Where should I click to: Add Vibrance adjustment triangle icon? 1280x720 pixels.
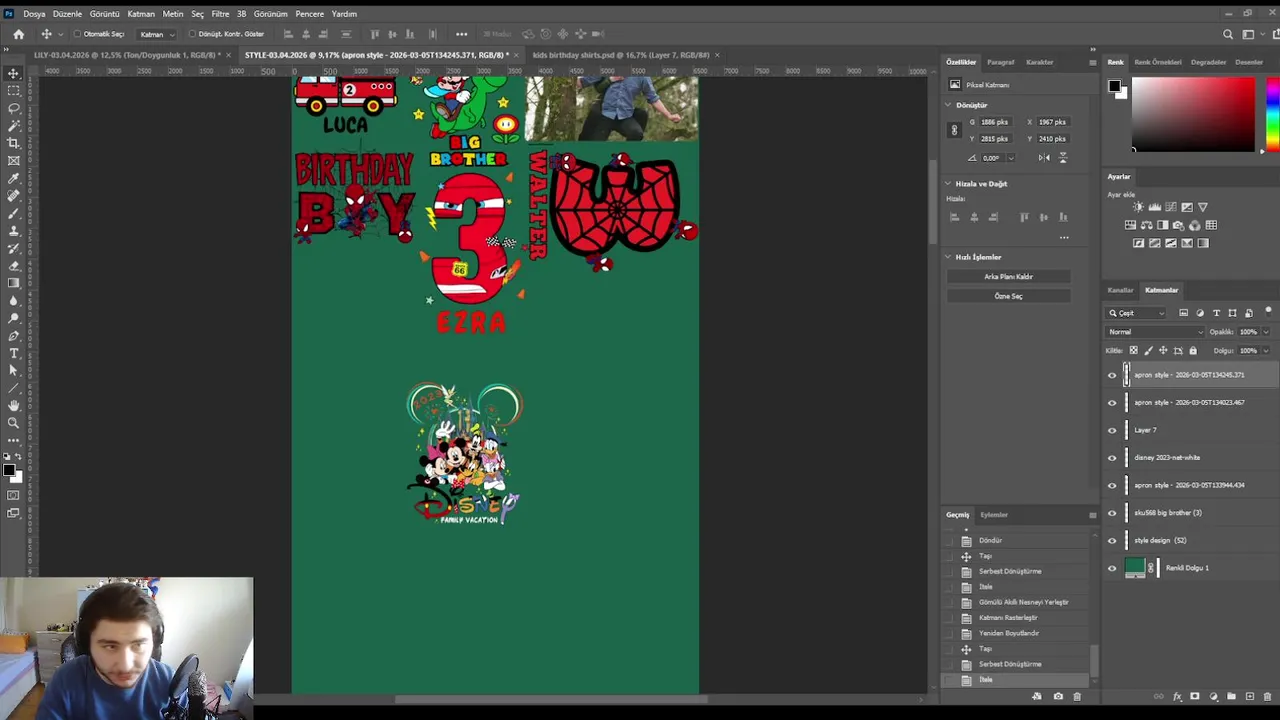(x=1203, y=207)
